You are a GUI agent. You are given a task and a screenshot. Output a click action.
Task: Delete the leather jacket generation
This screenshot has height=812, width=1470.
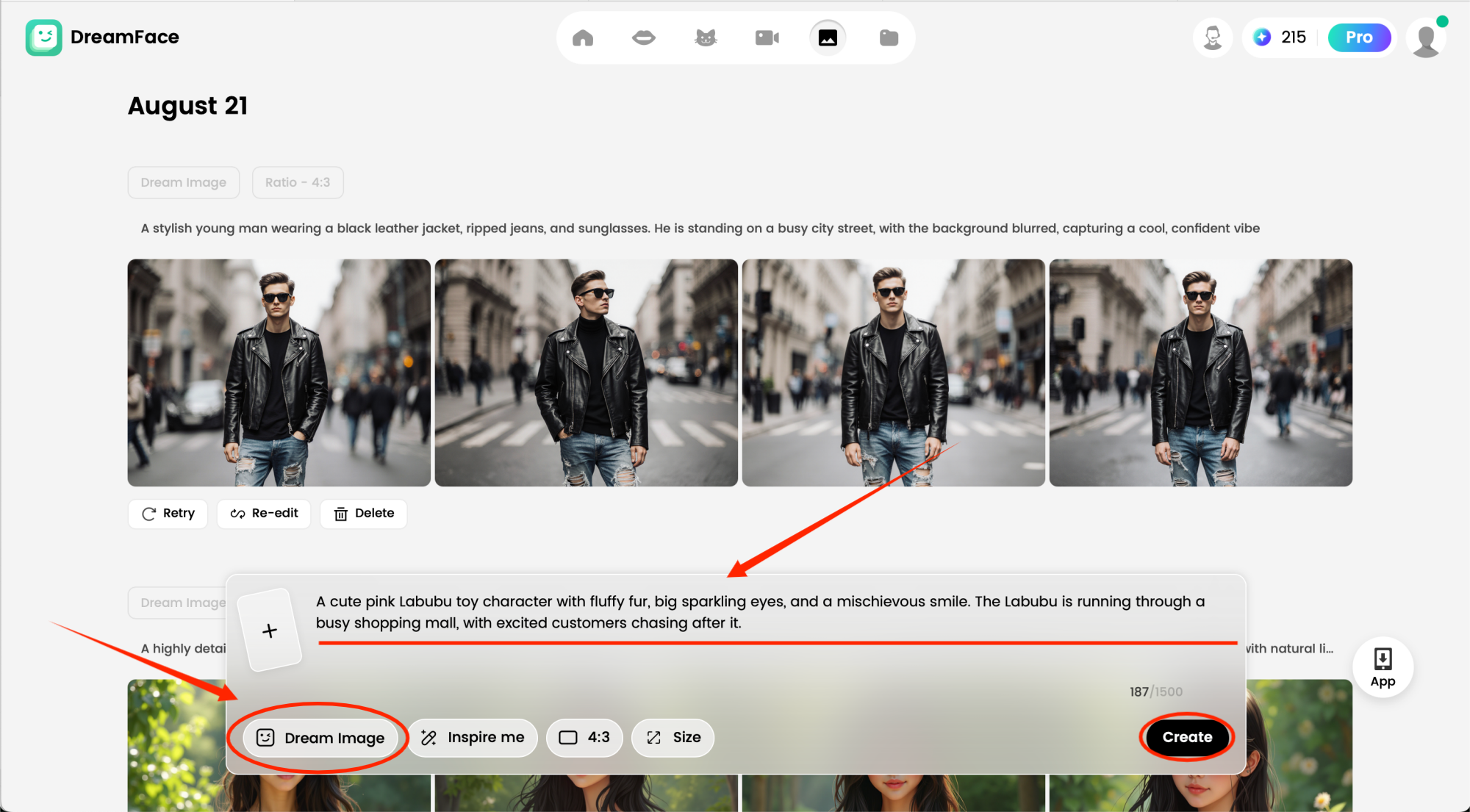(364, 514)
